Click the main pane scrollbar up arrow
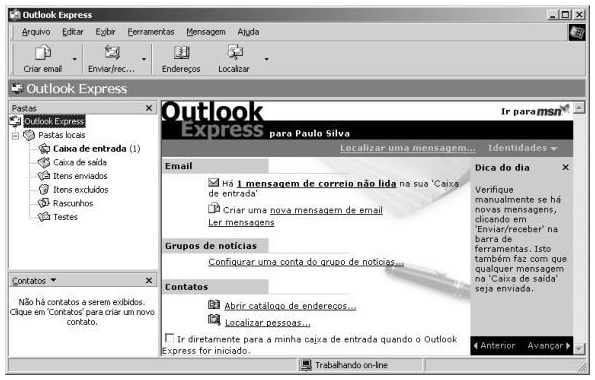595x380 pixels. pyautogui.click(x=579, y=108)
